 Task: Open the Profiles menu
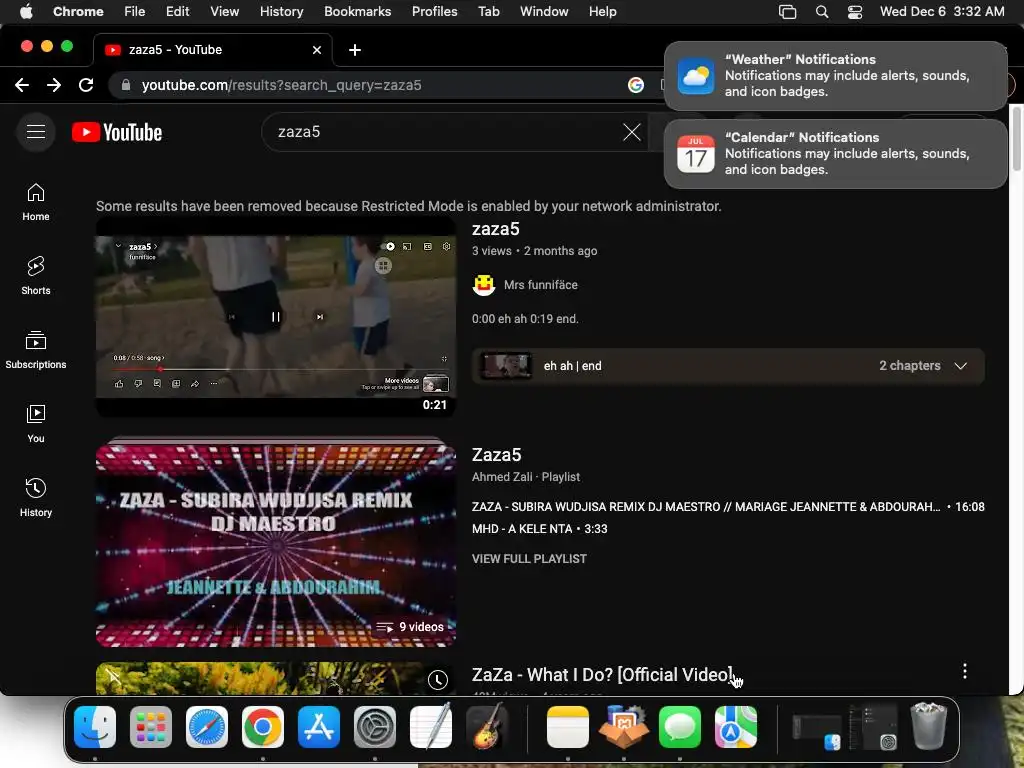434,11
